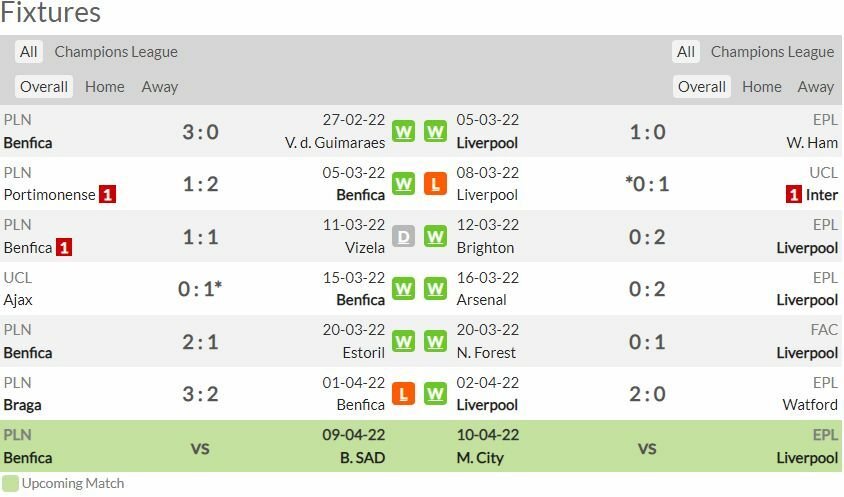Viewport: 844px width, 497px height.
Task: Switch right table to Away fixtures
Action: click(816, 87)
